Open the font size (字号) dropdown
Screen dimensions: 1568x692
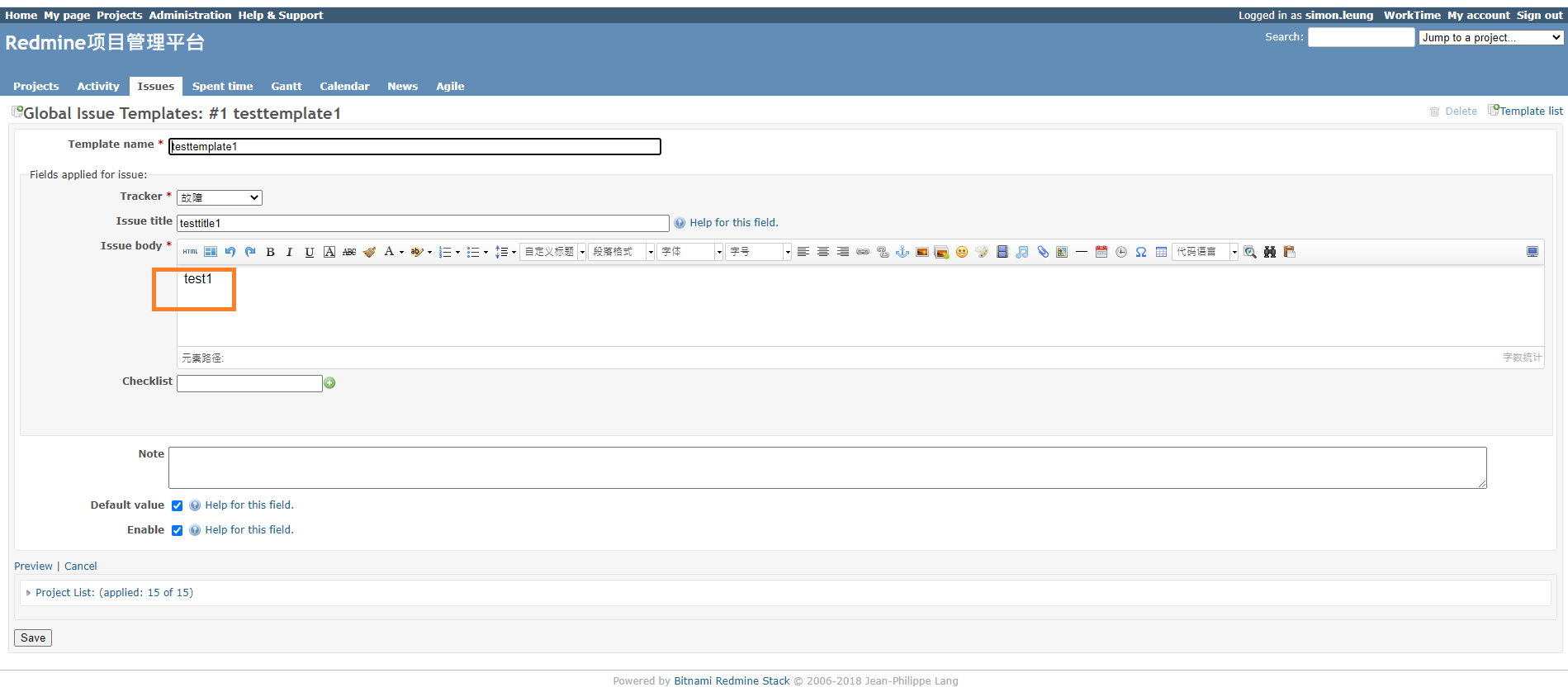pyautogui.click(x=759, y=252)
